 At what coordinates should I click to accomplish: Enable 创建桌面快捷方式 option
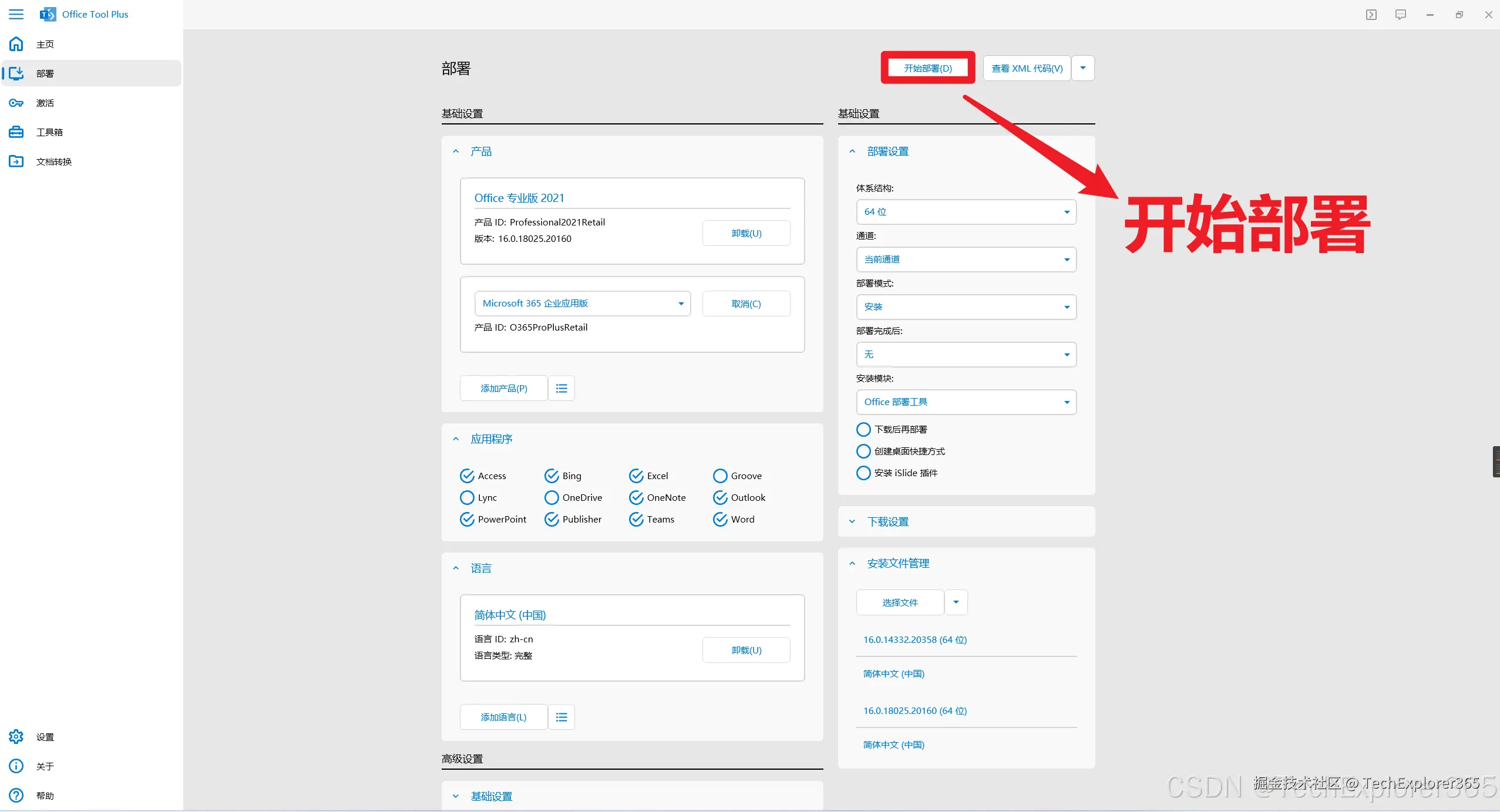coord(863,451)
